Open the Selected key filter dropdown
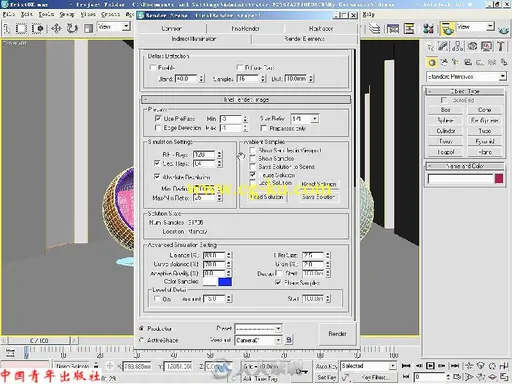Viewport: 512px width, 384px height. (368, 366)
